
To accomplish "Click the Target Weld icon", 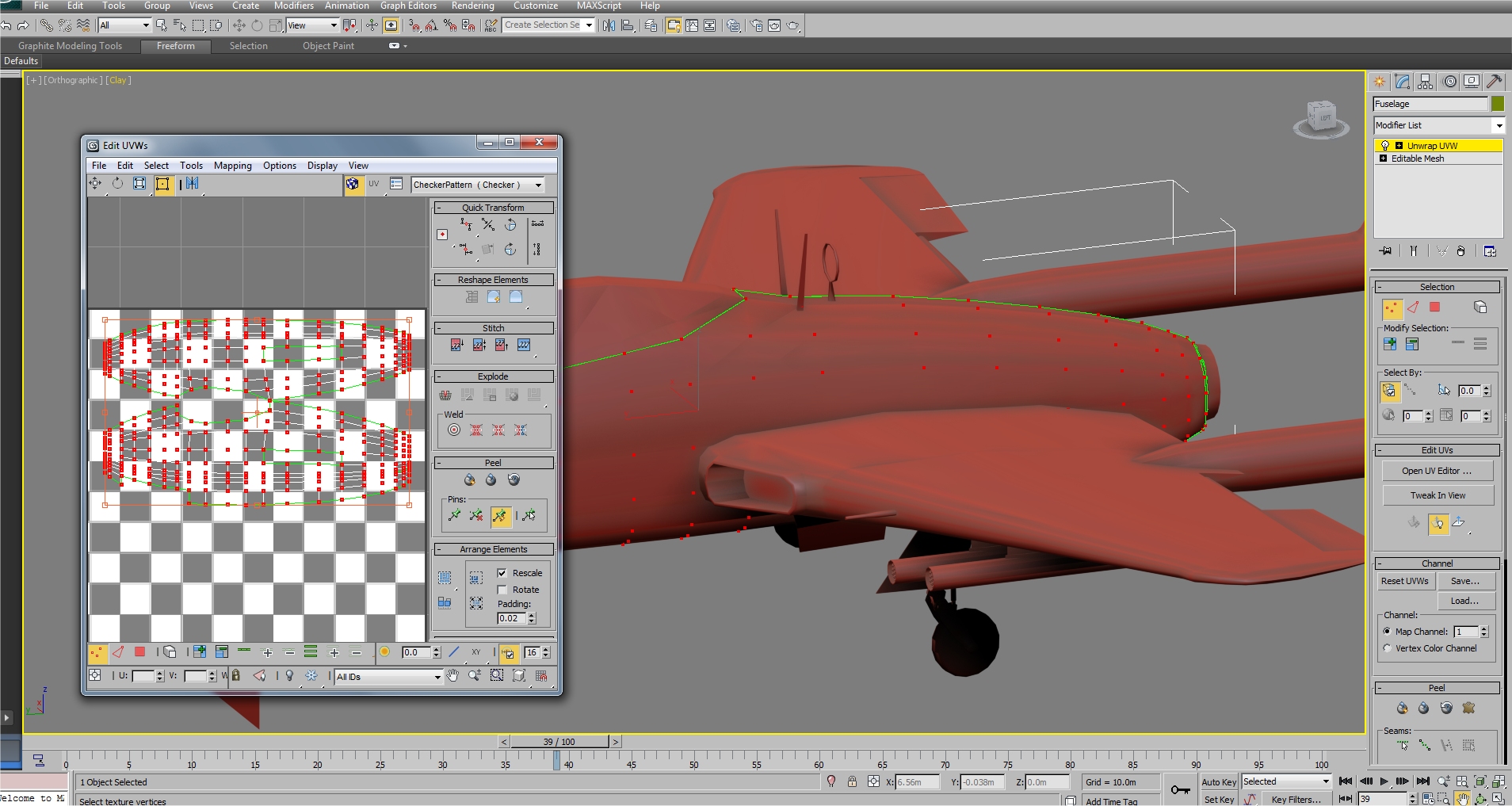I will [454, 430].
